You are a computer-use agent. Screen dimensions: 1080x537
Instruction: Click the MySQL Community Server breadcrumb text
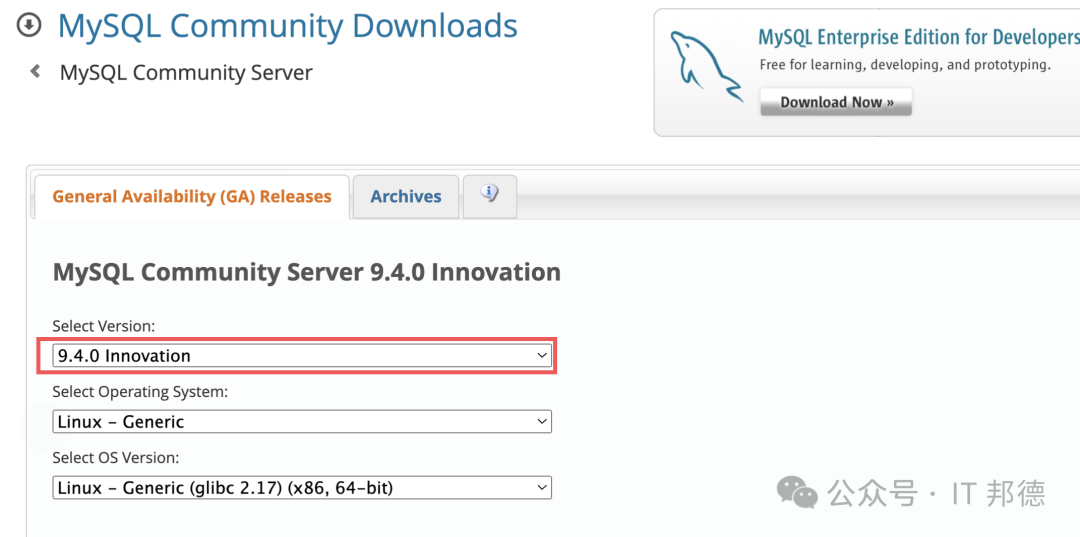point(186,72)
